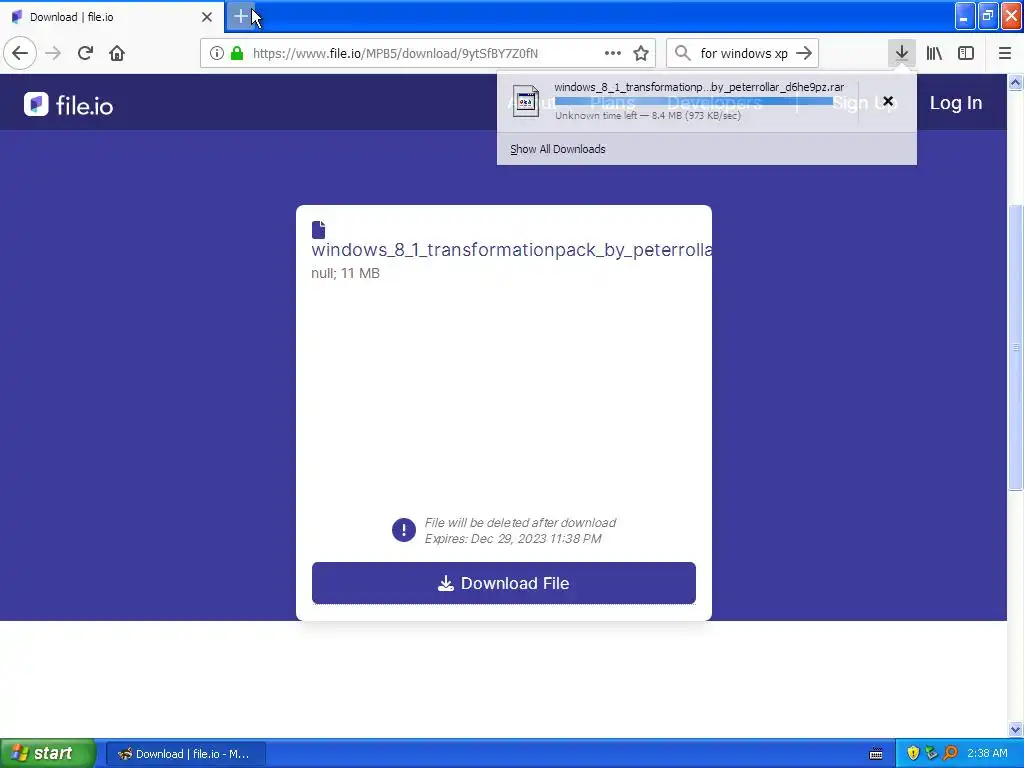Screen dimensions: 1024x768
Task: Open the downloading file entry name
Action: click(x=699, y=87)
